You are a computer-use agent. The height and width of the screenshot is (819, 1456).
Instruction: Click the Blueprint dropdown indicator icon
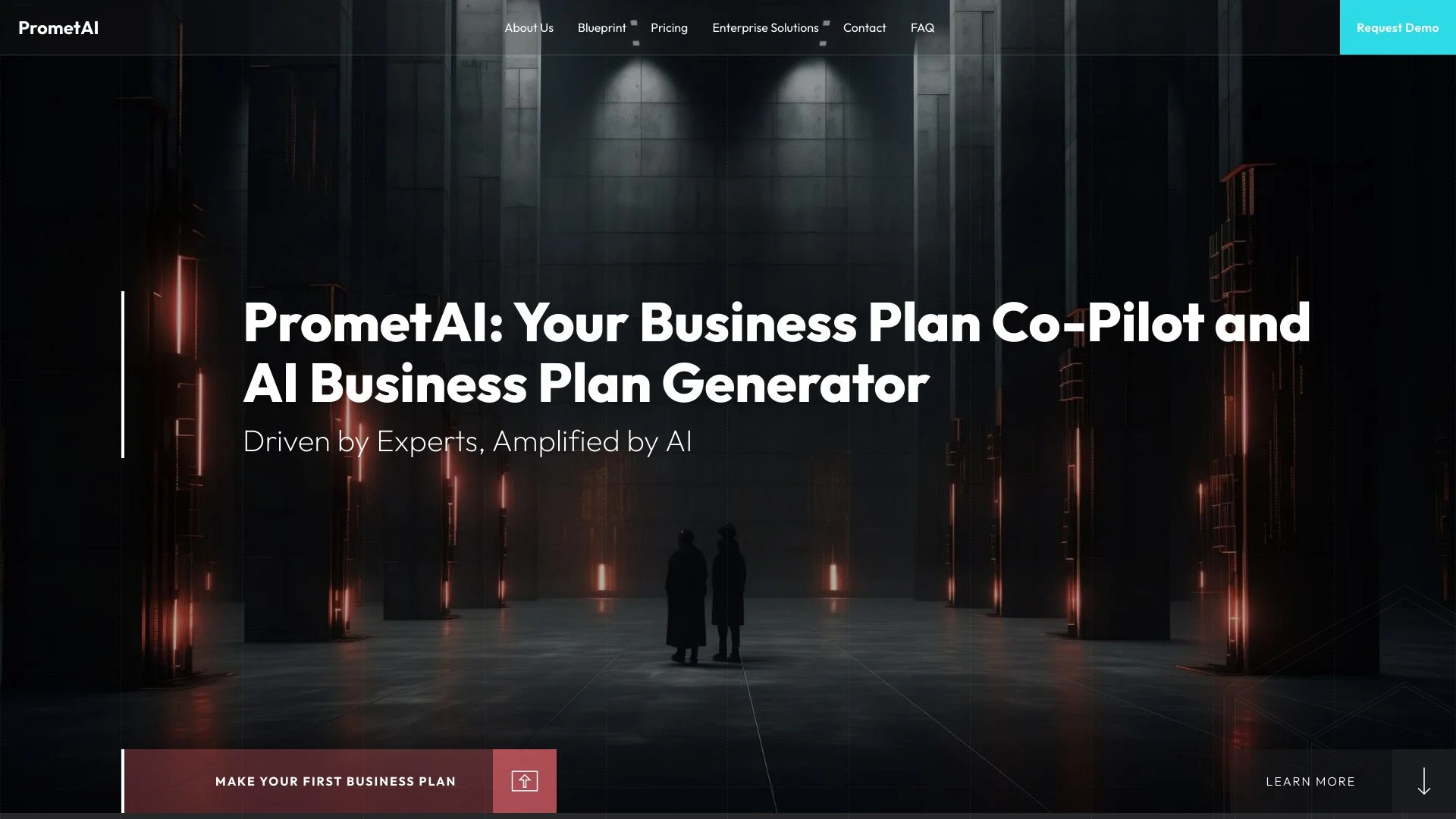634,22
